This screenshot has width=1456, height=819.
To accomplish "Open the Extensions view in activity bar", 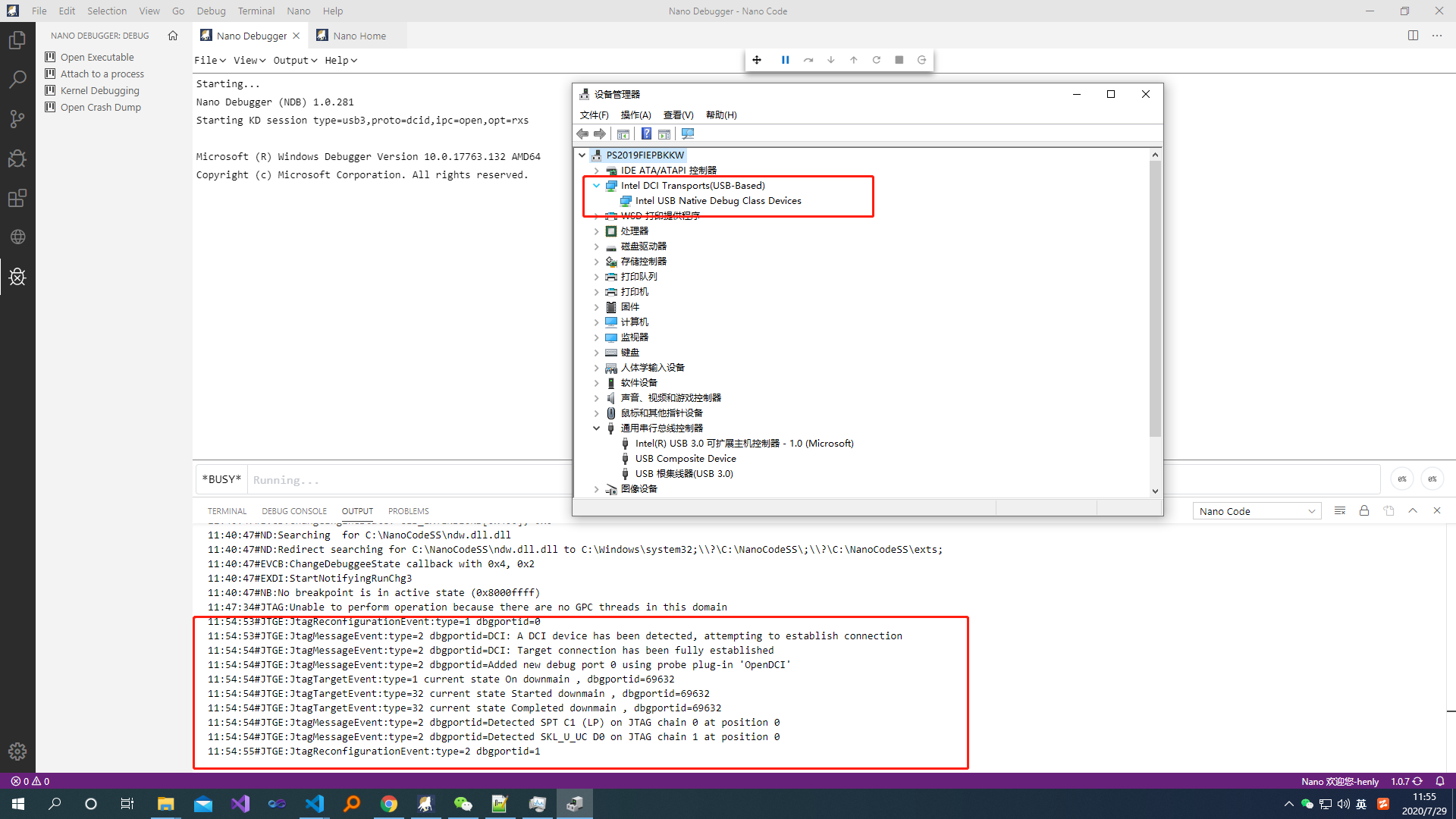I will click(x=17, y=198).
